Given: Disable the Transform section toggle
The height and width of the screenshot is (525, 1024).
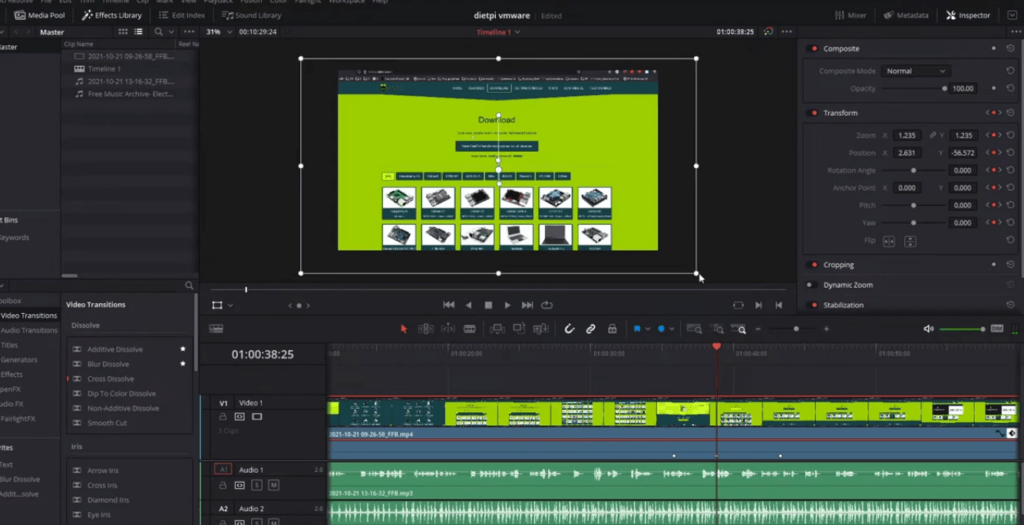Looking at the screenshot, I should [x=812, y=113].
